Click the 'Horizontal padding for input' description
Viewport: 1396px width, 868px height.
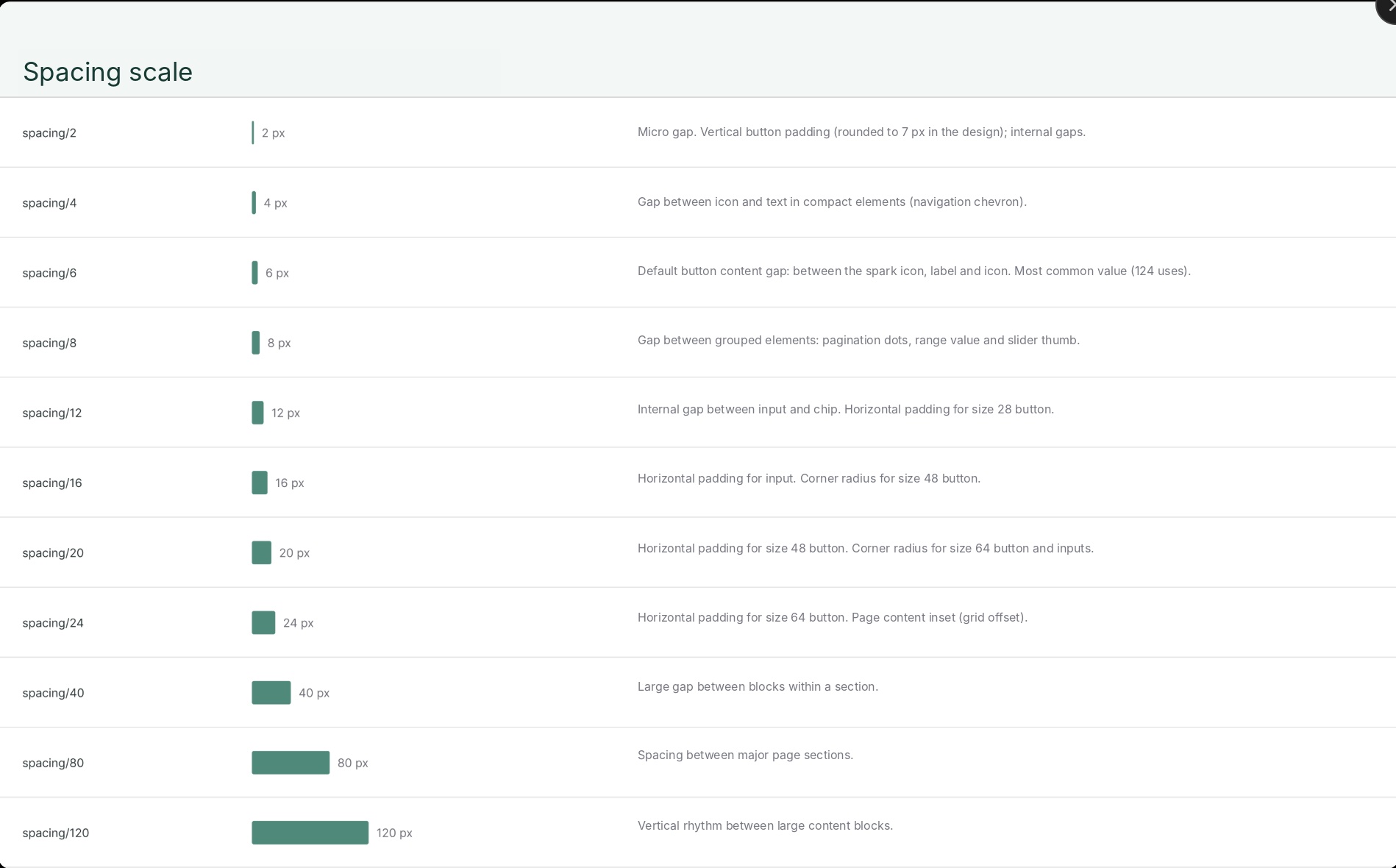click(809, 479)
